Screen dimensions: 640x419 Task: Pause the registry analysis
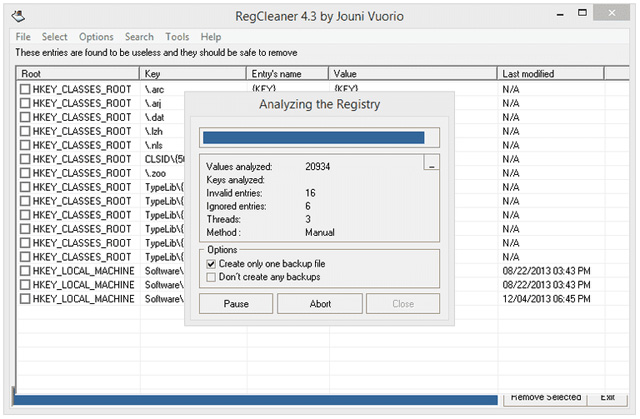point(236,303)
